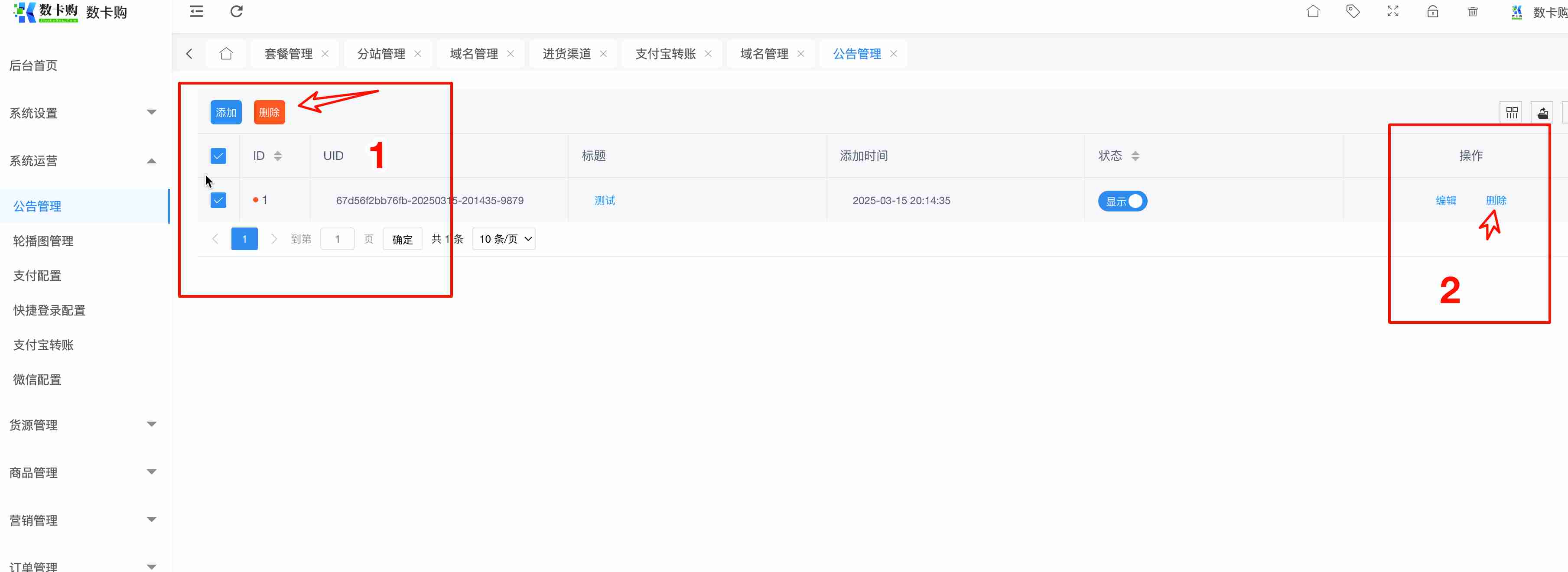Click the page number input field
The height and width of the screenshot is (572, 1568).
337,239
